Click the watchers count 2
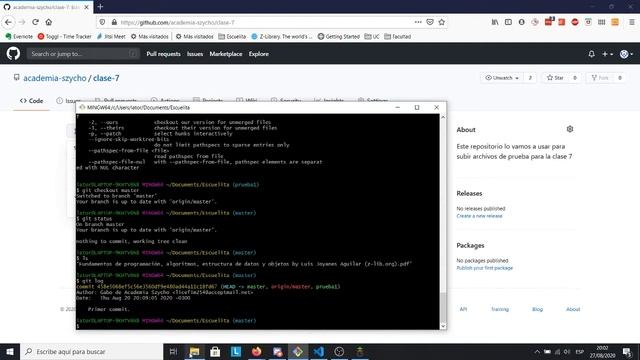 click(530, 78)
